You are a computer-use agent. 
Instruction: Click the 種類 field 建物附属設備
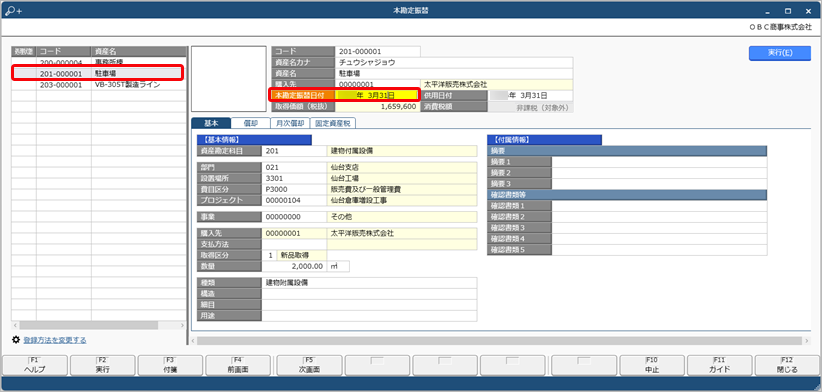(369, 283)
